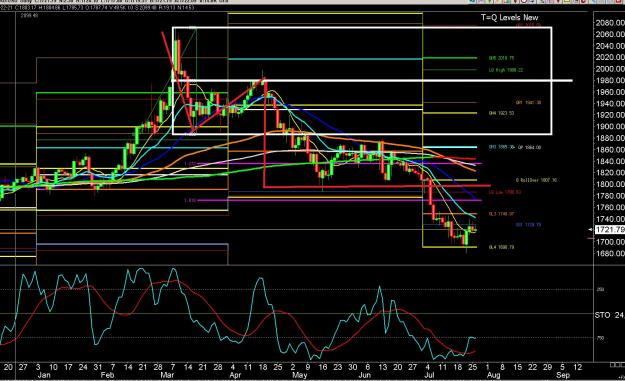
Task: Click the Jan month label on time axis
Action: pyautogui.click(x=44, y=375)
